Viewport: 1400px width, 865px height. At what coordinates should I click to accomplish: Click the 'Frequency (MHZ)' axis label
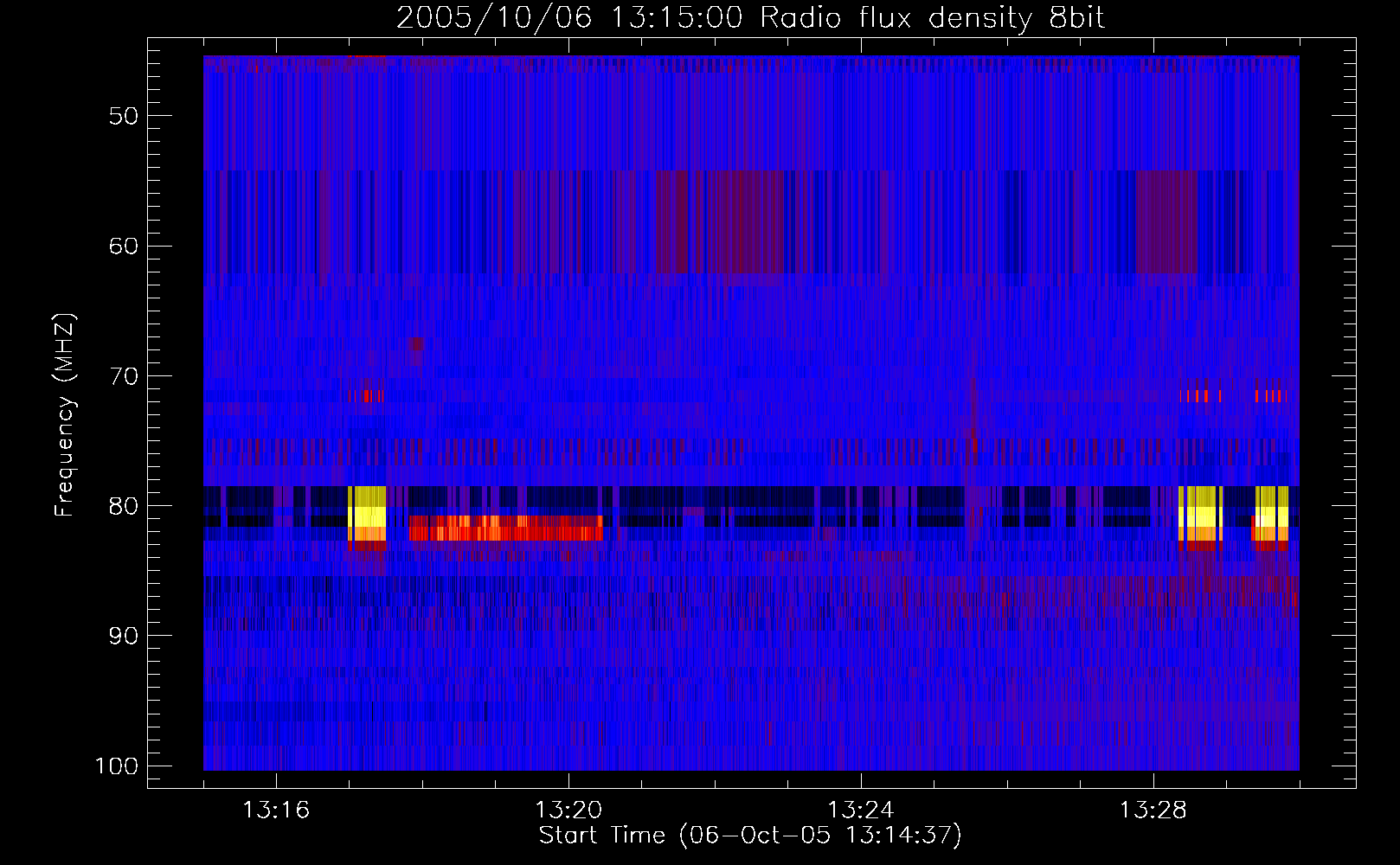pyautogui.click(x=65, y=414)
